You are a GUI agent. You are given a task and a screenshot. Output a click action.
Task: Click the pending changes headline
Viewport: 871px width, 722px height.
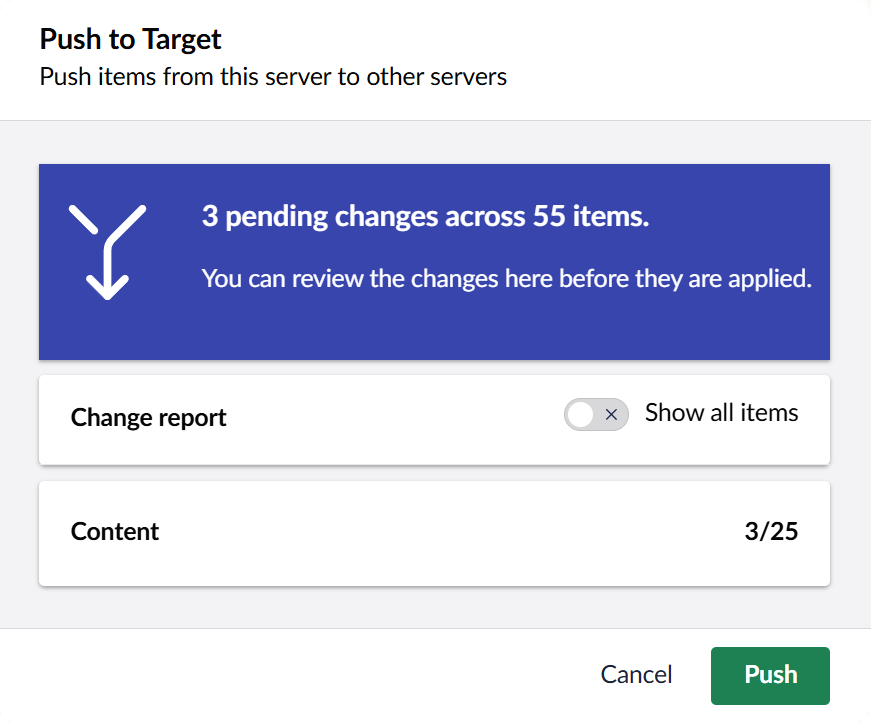pos(425,217)
